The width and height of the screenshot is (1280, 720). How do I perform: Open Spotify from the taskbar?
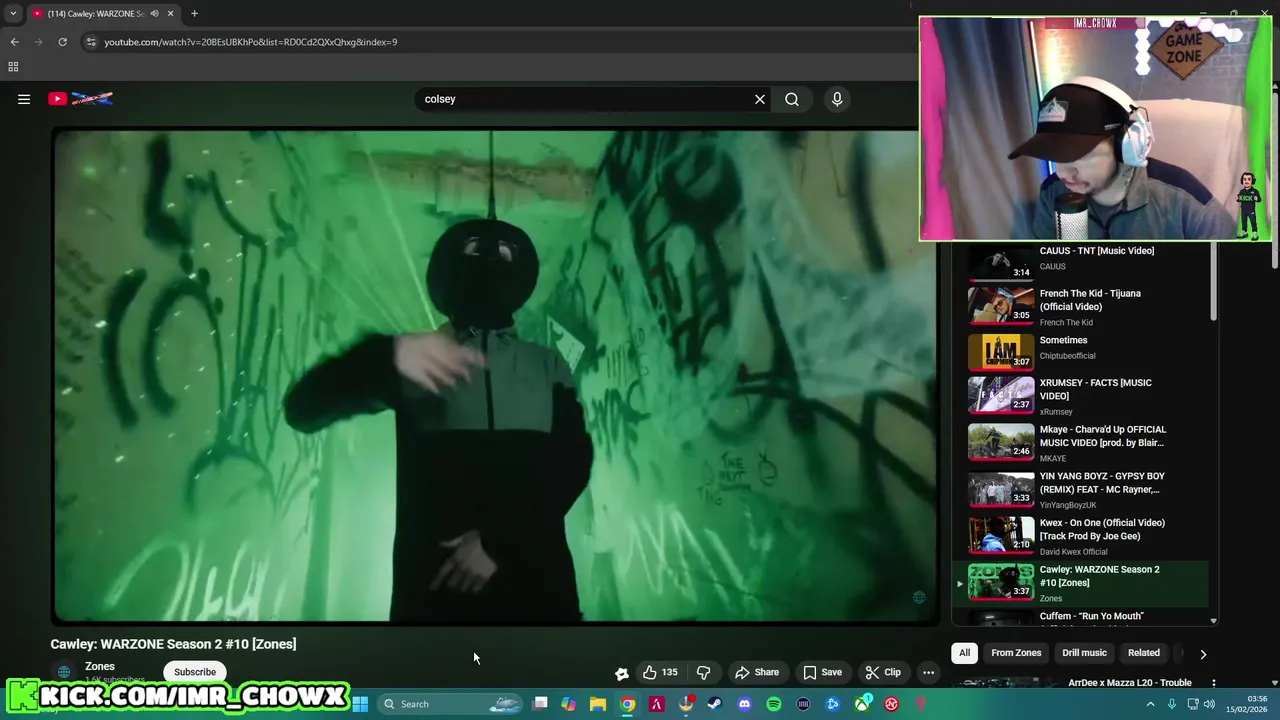pyautogui.click(x=774, y=704)
